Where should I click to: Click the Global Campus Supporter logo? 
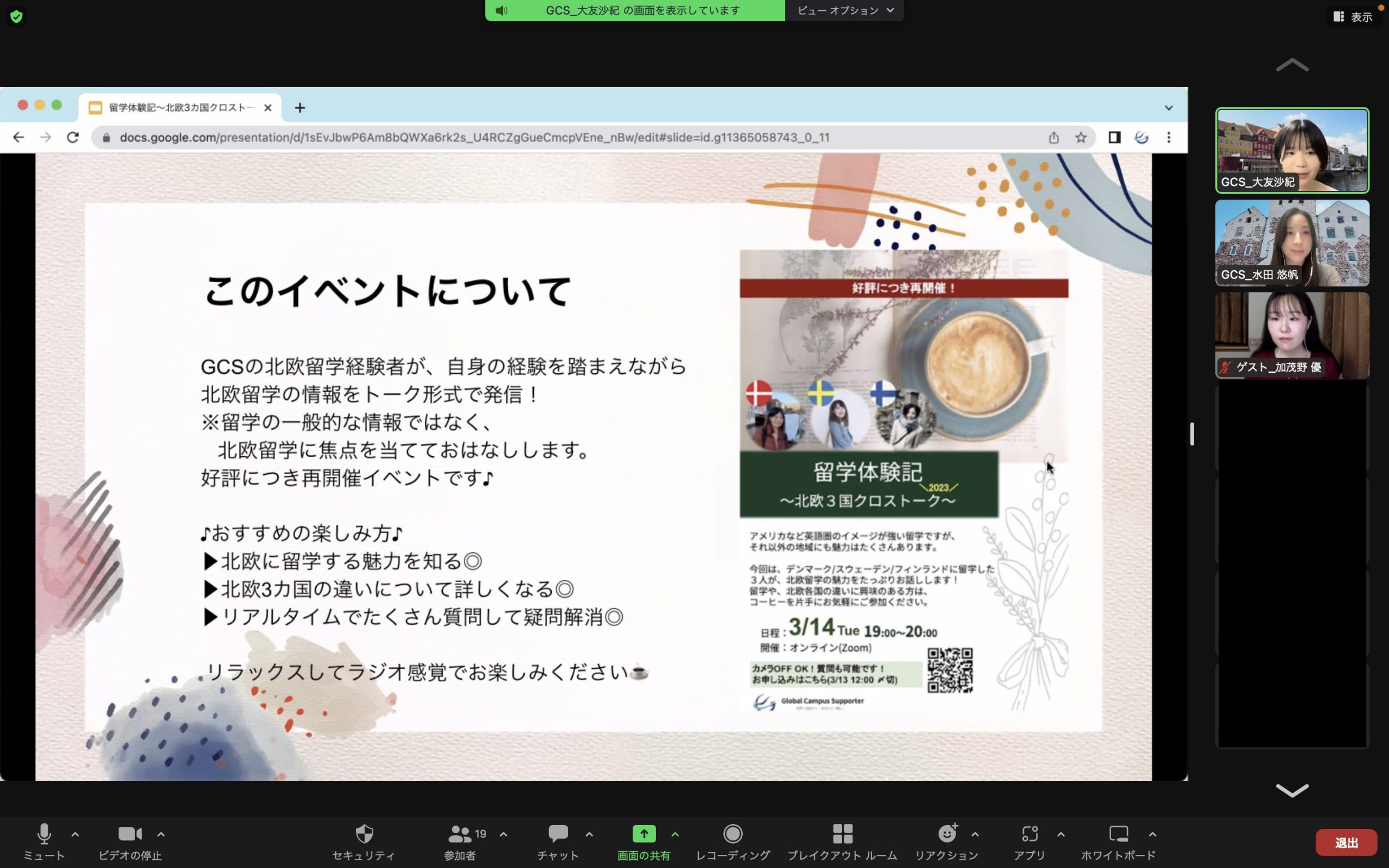click(x=809, y=701)
